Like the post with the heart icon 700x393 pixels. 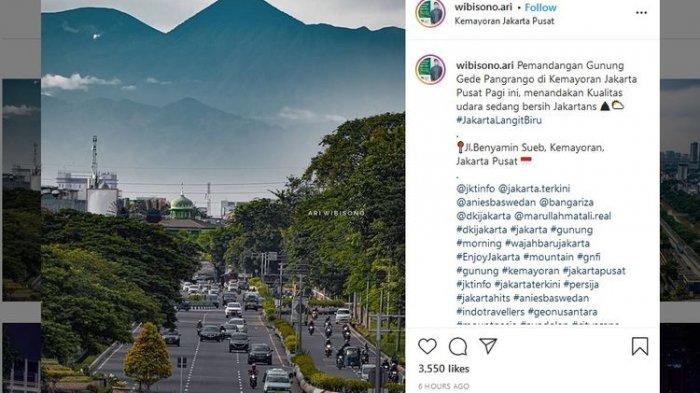427,346
